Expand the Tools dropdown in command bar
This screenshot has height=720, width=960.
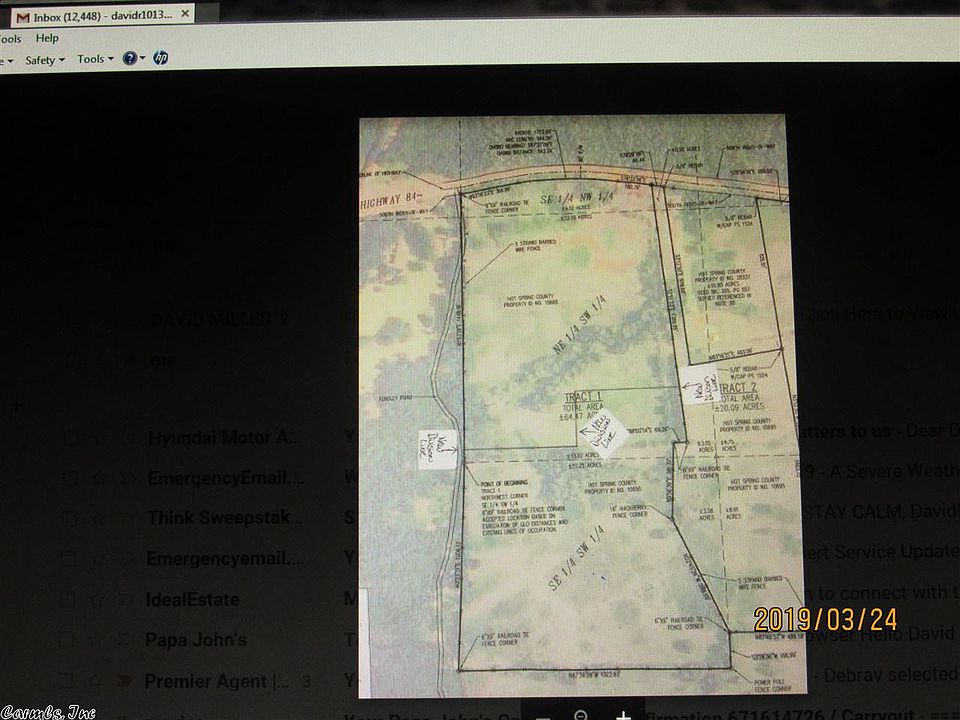point(95,59)
